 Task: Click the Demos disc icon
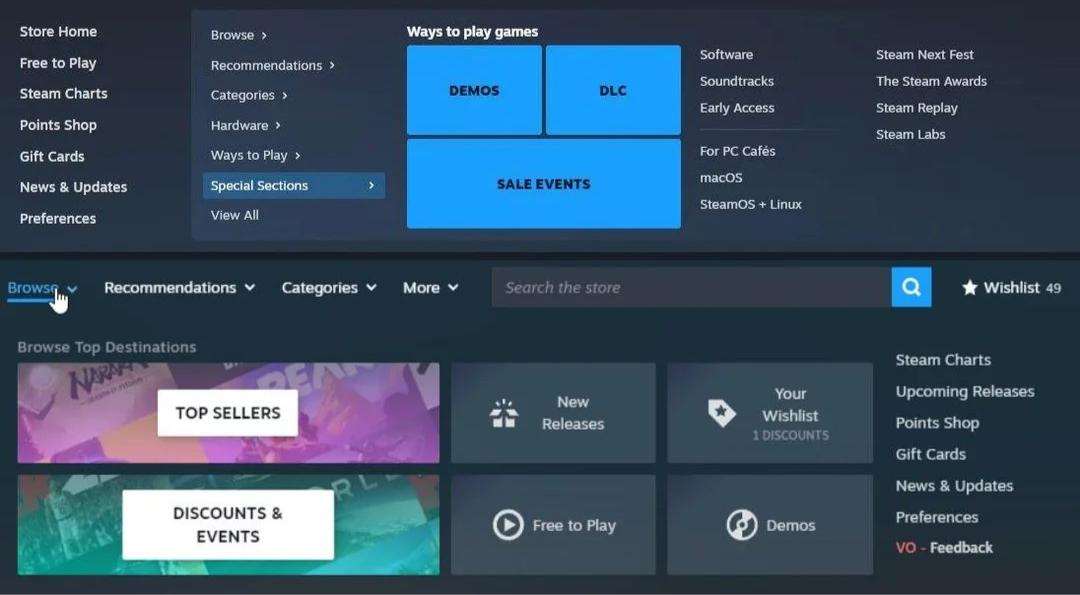coord(742,525)
